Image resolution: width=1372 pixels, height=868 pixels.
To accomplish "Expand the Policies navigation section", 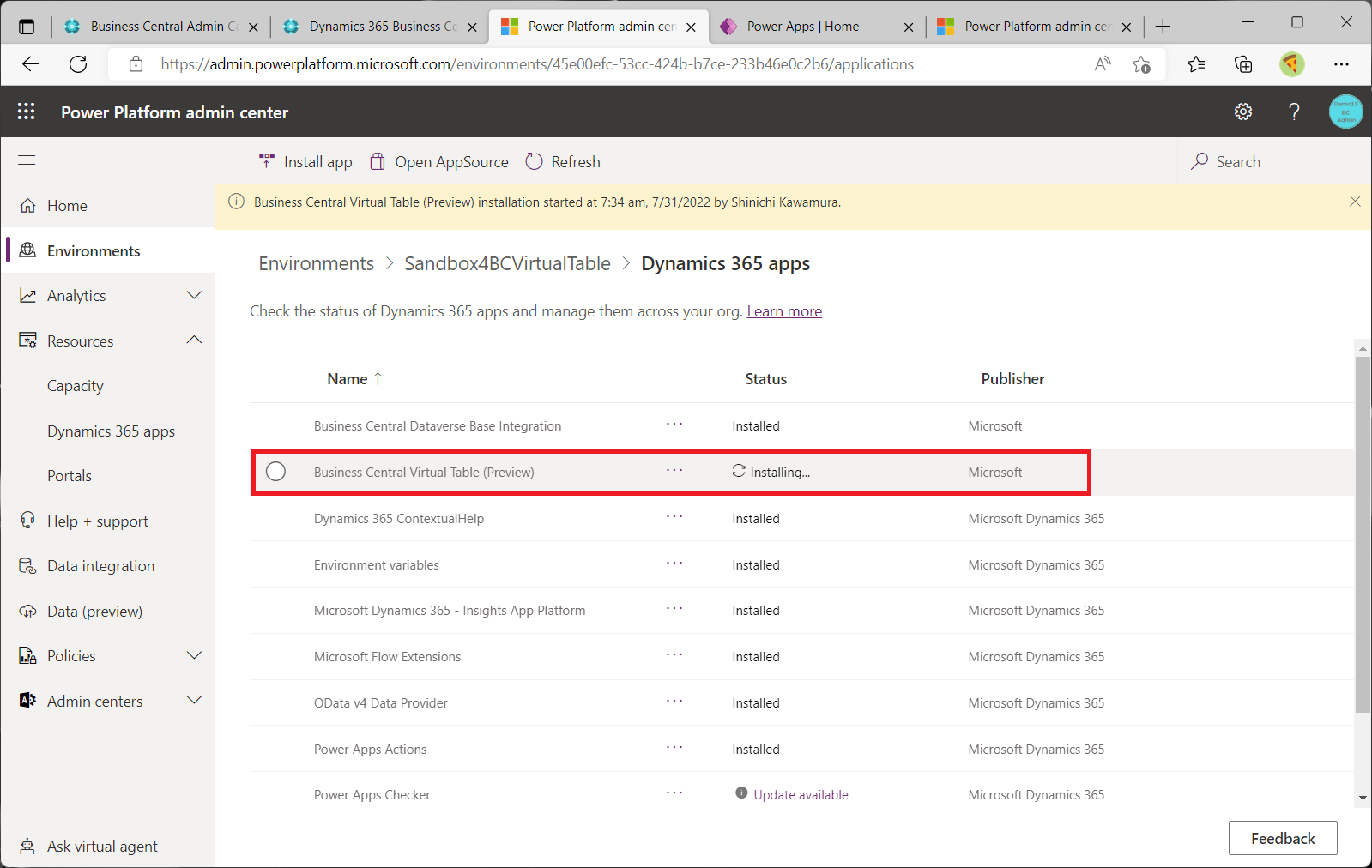I will 194,656.
